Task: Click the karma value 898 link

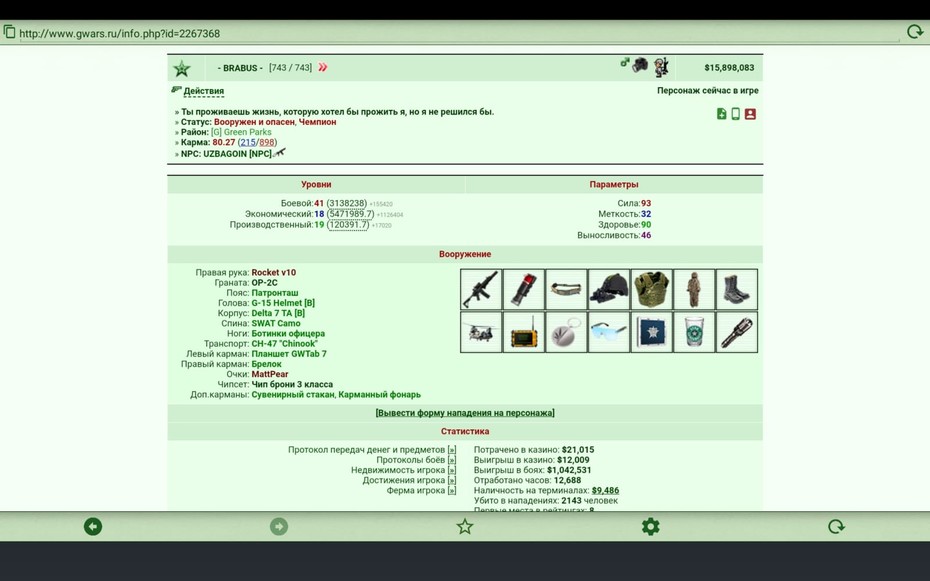Action: (x=267, y=142)
